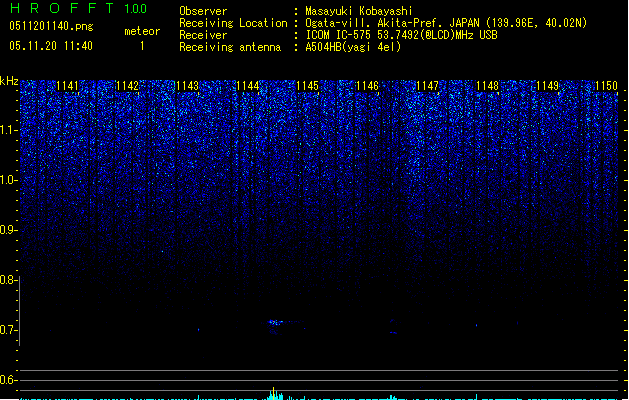The height and width of the screenshot is (400, 629).
Task: Click the meteor count value 1
Action: coord(142,46)
